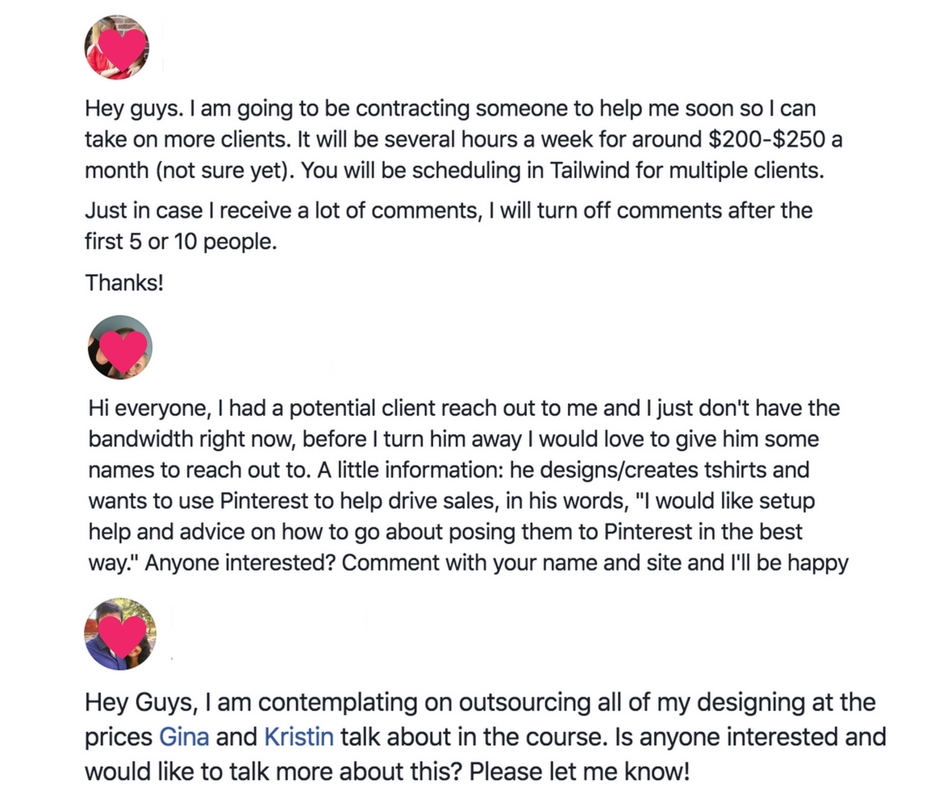Click 'designs/creates tshirts' phrase
940x788 pixels.
point(653,470)
